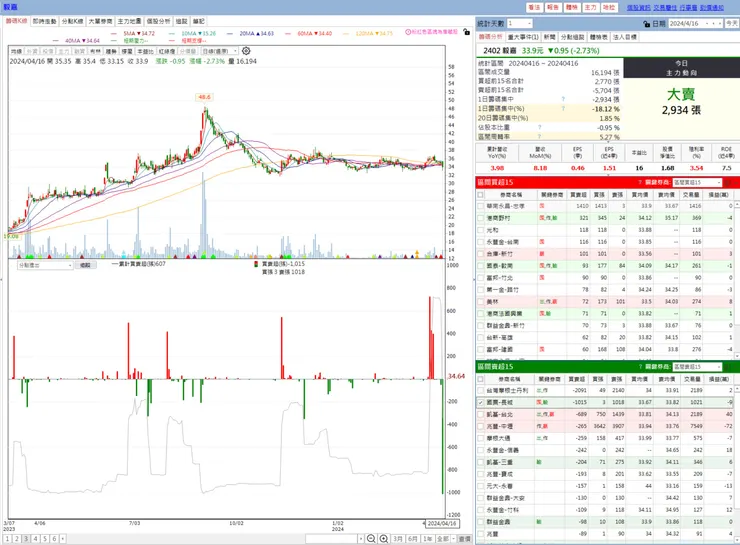Toggle the 120MA legend line
Screen dimensions: 740x545
368,34
